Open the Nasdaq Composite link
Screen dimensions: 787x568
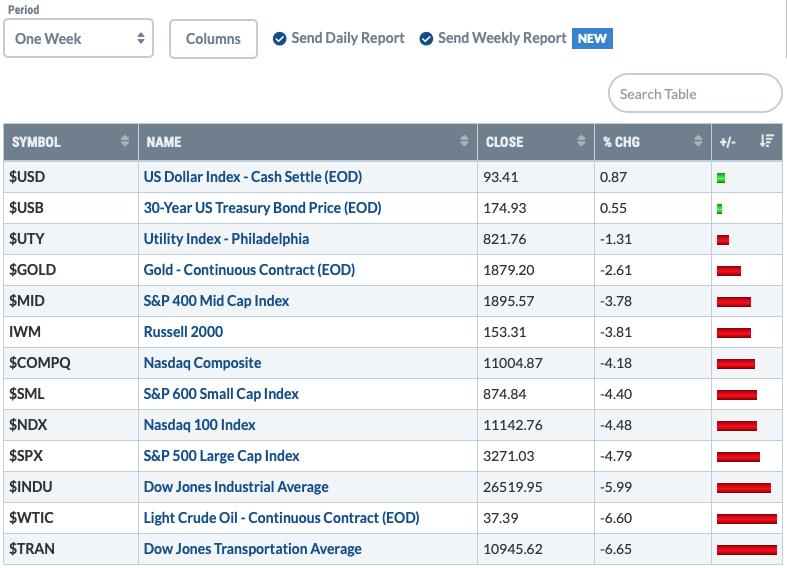(x=202, y=363)
